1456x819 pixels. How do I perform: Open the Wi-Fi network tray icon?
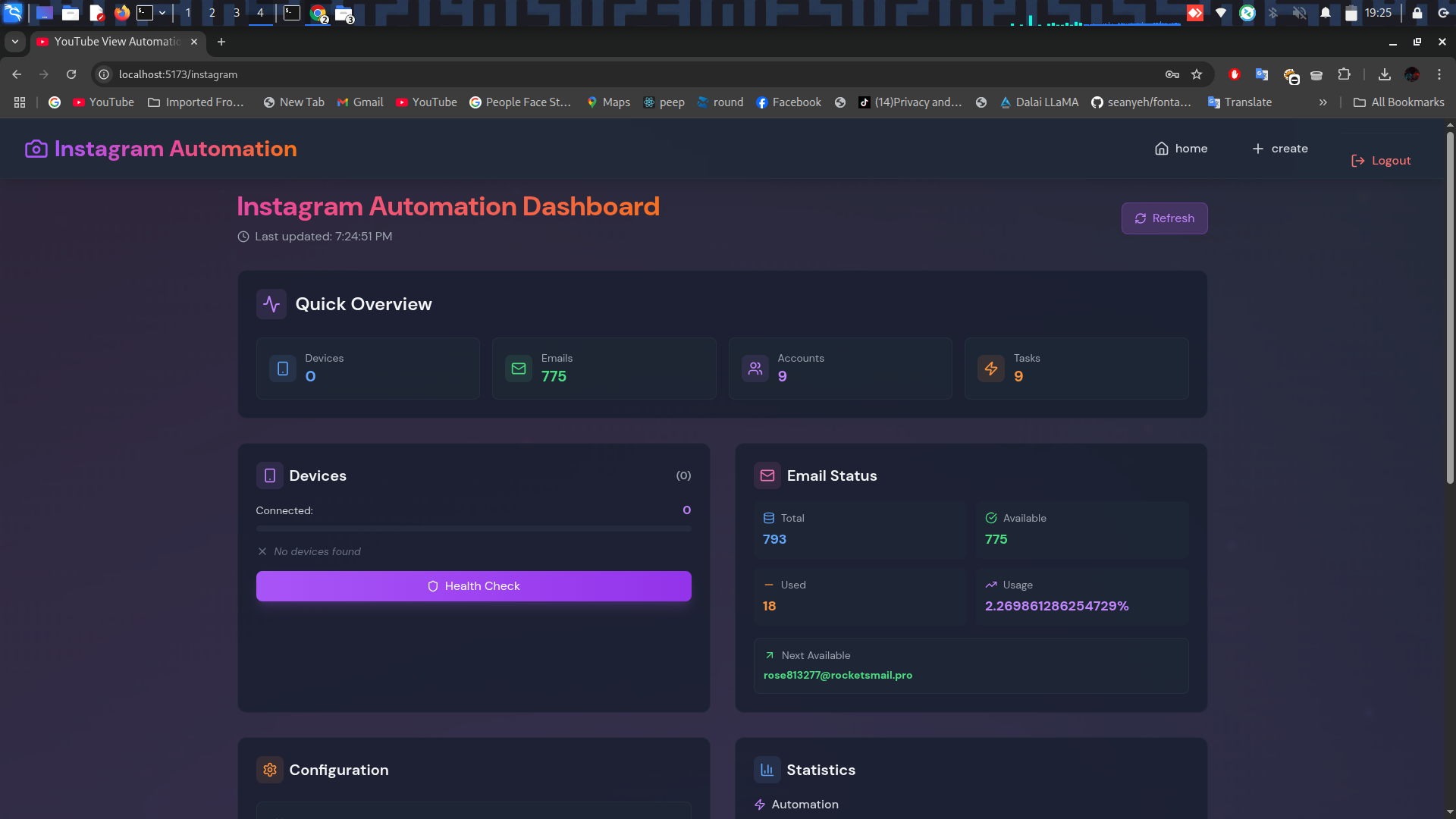pyautogui.click(x=1221, y=13)
